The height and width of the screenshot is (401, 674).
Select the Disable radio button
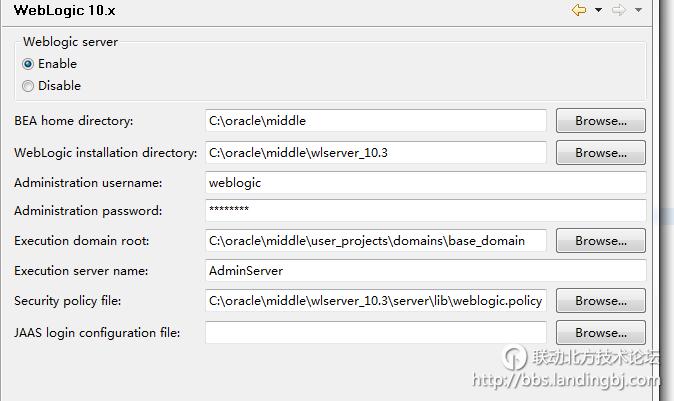click(28, 86)
